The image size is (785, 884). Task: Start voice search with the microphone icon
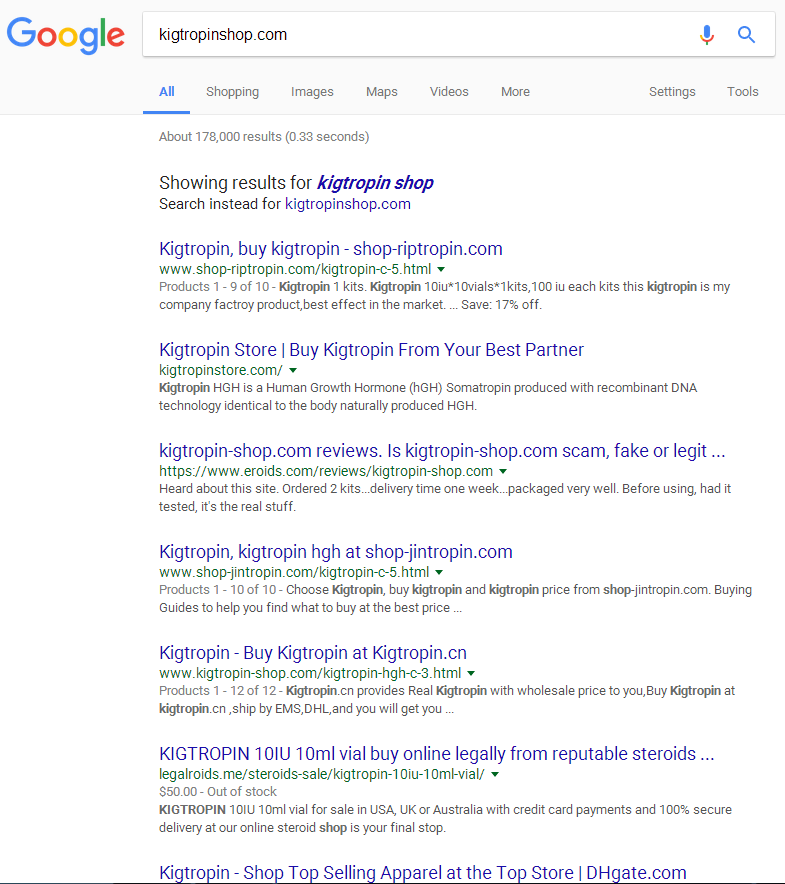(x=707, y=35)
